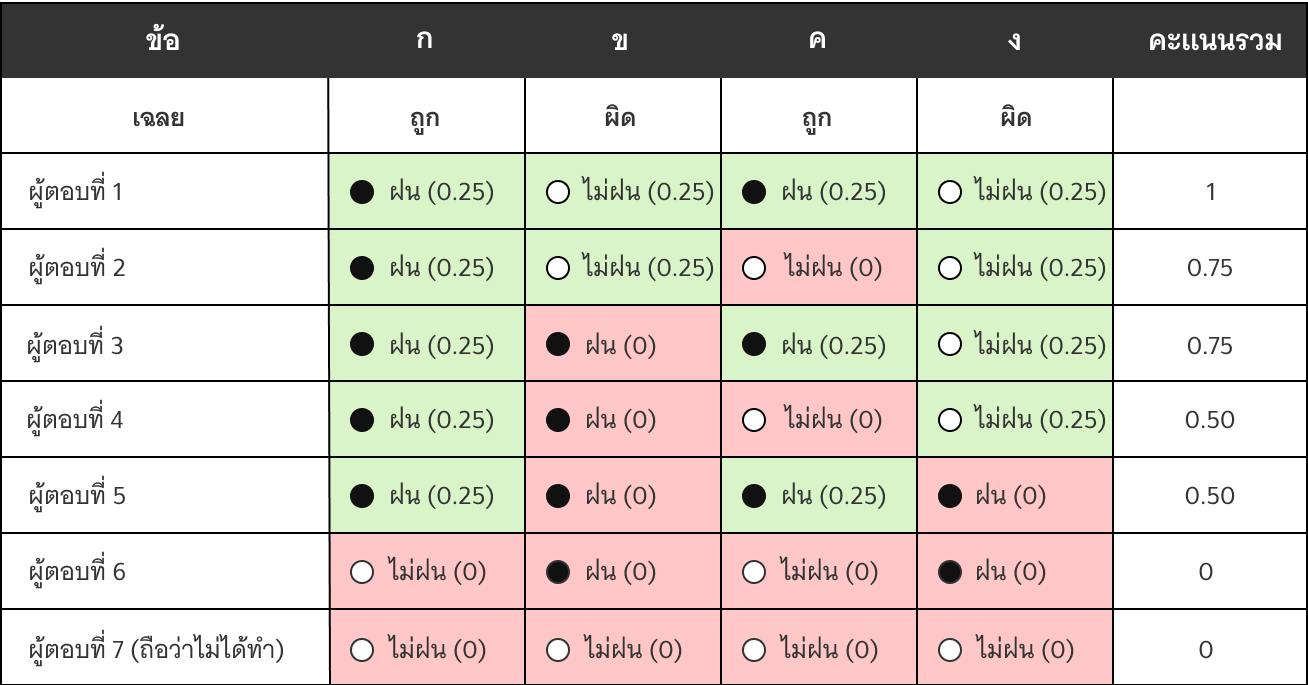The width and height of the screenshot is (1308, 685).
Task: Toggle ผู้ตอบที่ 3 filled bubble in column ข
Action: click(560, 345)
